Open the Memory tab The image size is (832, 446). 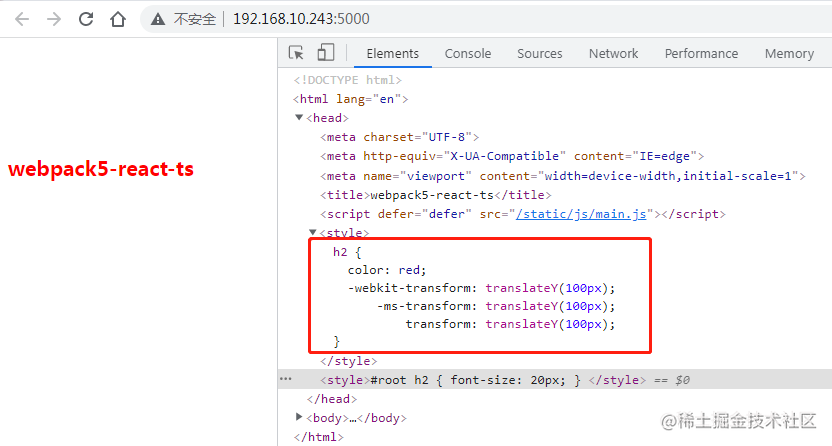[x=789, y=54]
